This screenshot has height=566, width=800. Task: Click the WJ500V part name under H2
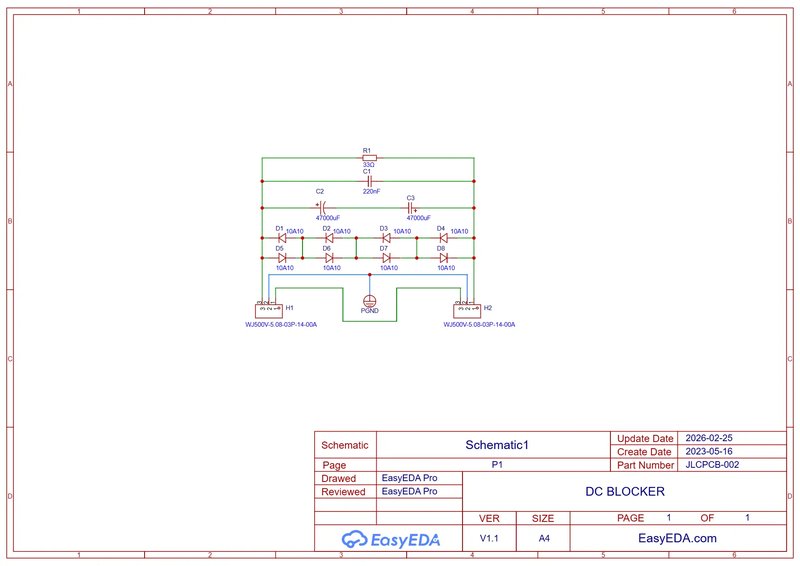[480, 325]
